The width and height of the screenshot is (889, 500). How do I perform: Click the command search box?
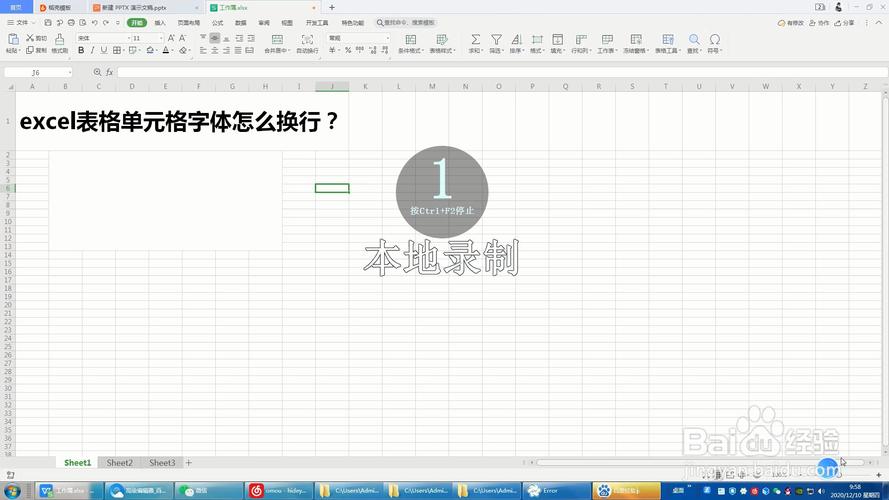coord(406,23)
